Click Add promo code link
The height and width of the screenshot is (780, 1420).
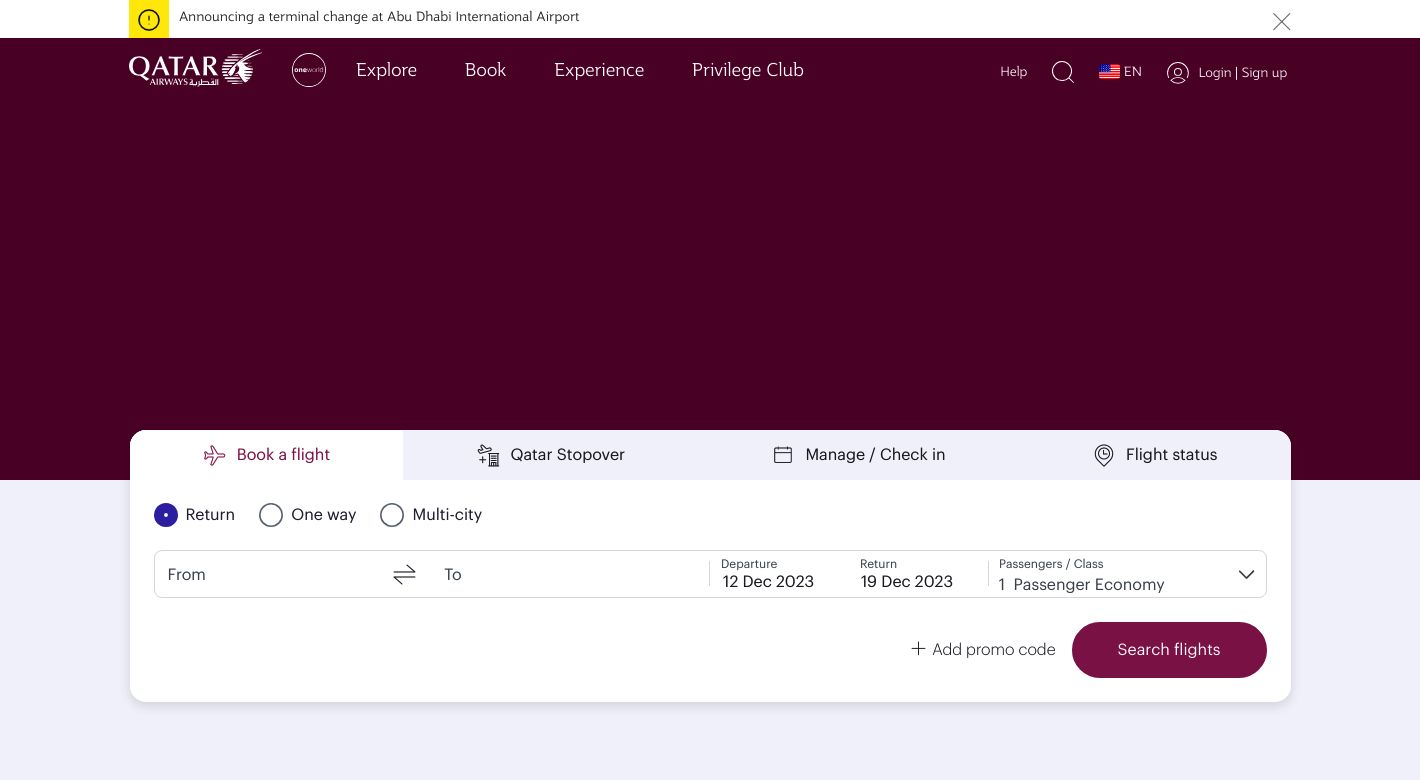point(983,649)
